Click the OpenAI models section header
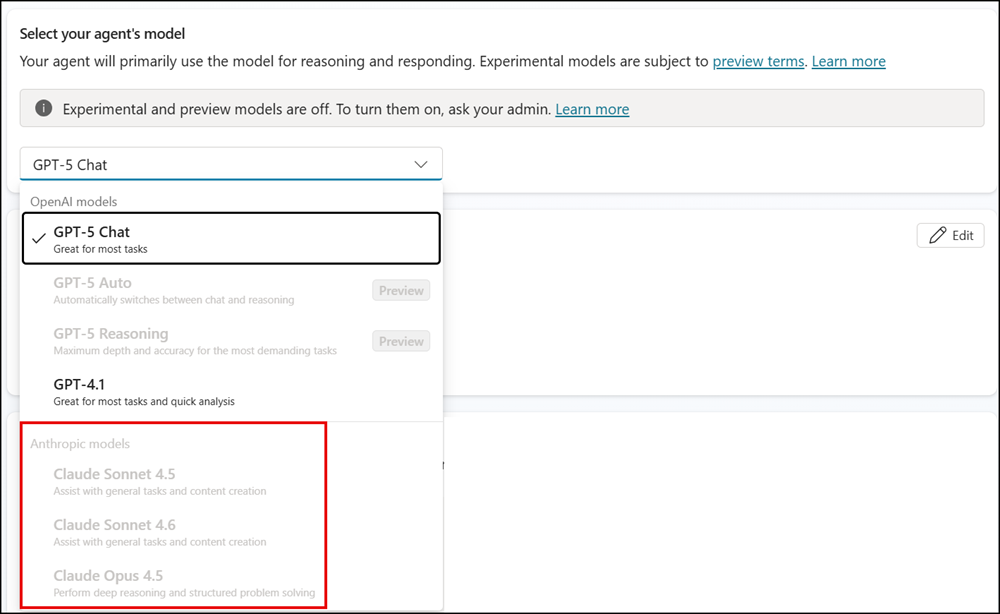The image size is (1000, 614). [74, 201]
